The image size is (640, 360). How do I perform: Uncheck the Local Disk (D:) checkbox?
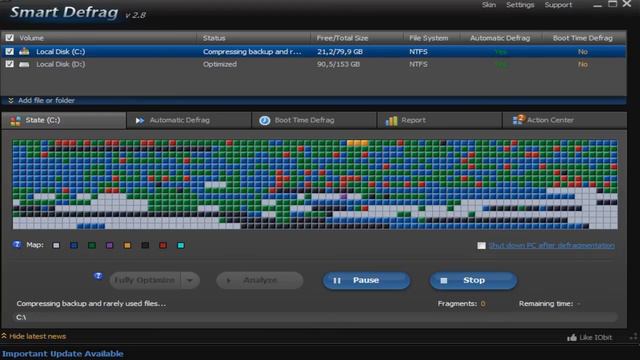(9, 64)
